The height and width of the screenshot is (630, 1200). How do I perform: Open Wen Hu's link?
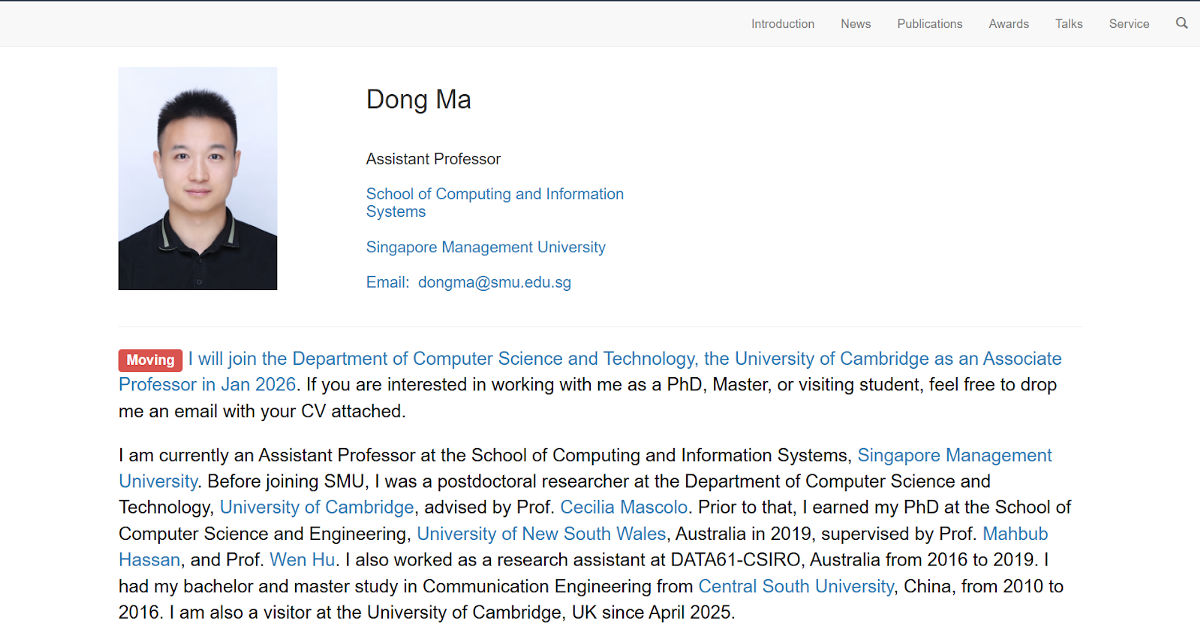click(x=302, y=559)
